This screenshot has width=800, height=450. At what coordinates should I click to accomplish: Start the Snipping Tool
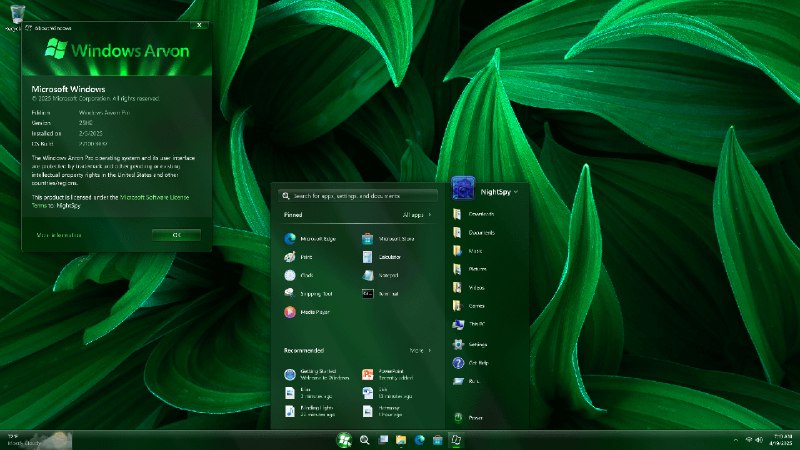coord(308,294)
